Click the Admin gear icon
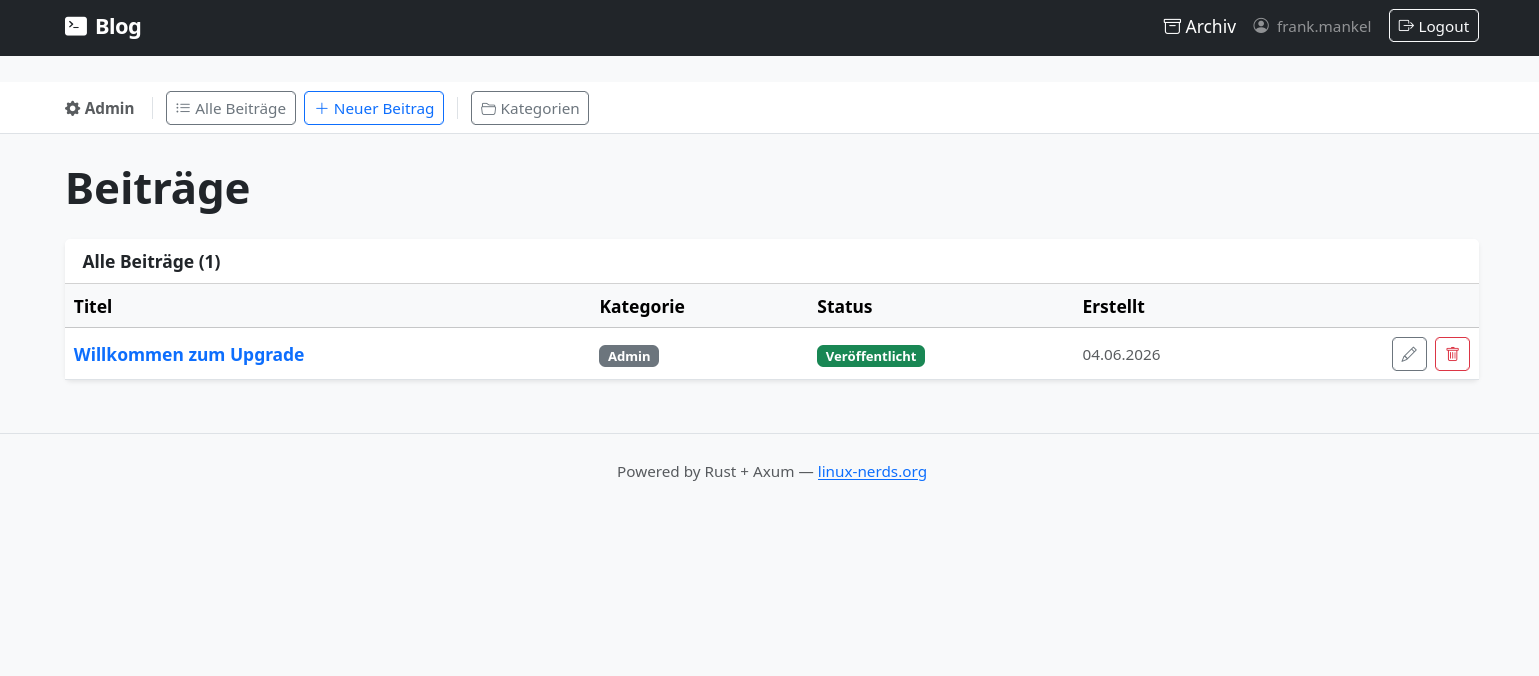The image size is (1539, 676). [x=72, y=108]
